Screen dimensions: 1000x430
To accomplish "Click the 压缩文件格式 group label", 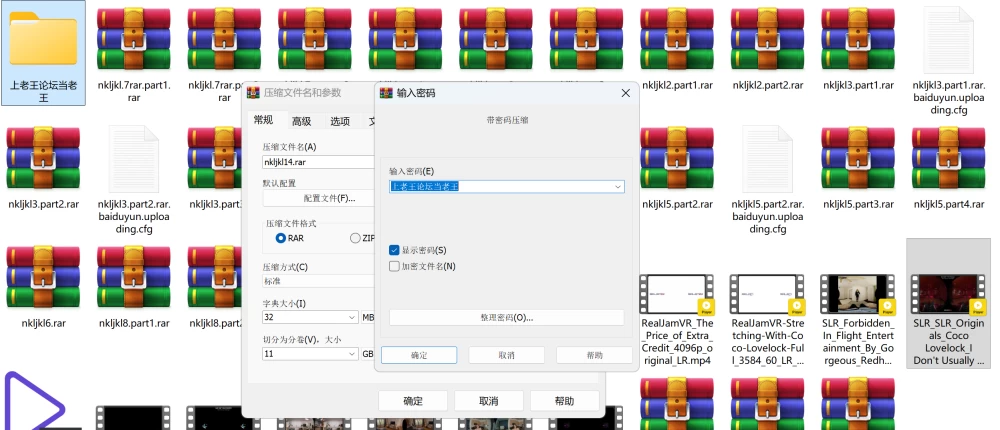I will tap(291, 224).
